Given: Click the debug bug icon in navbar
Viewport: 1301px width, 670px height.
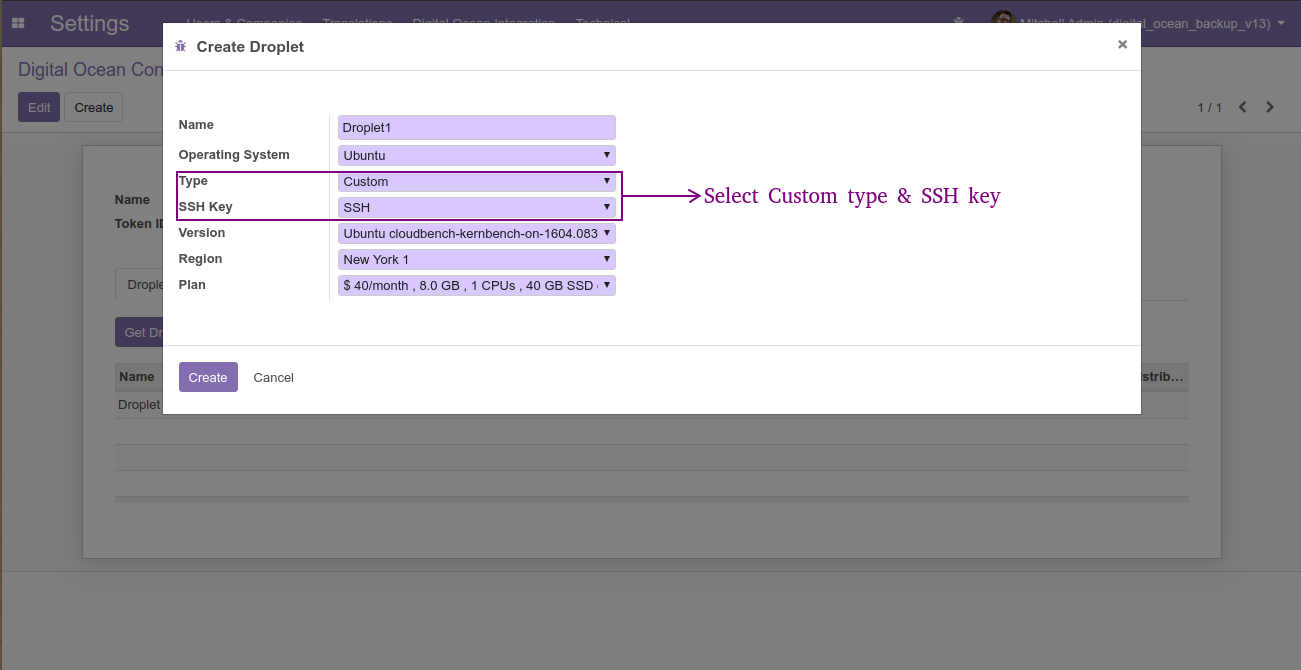Looking at the screenshot, I should click(x=960, y=23).
